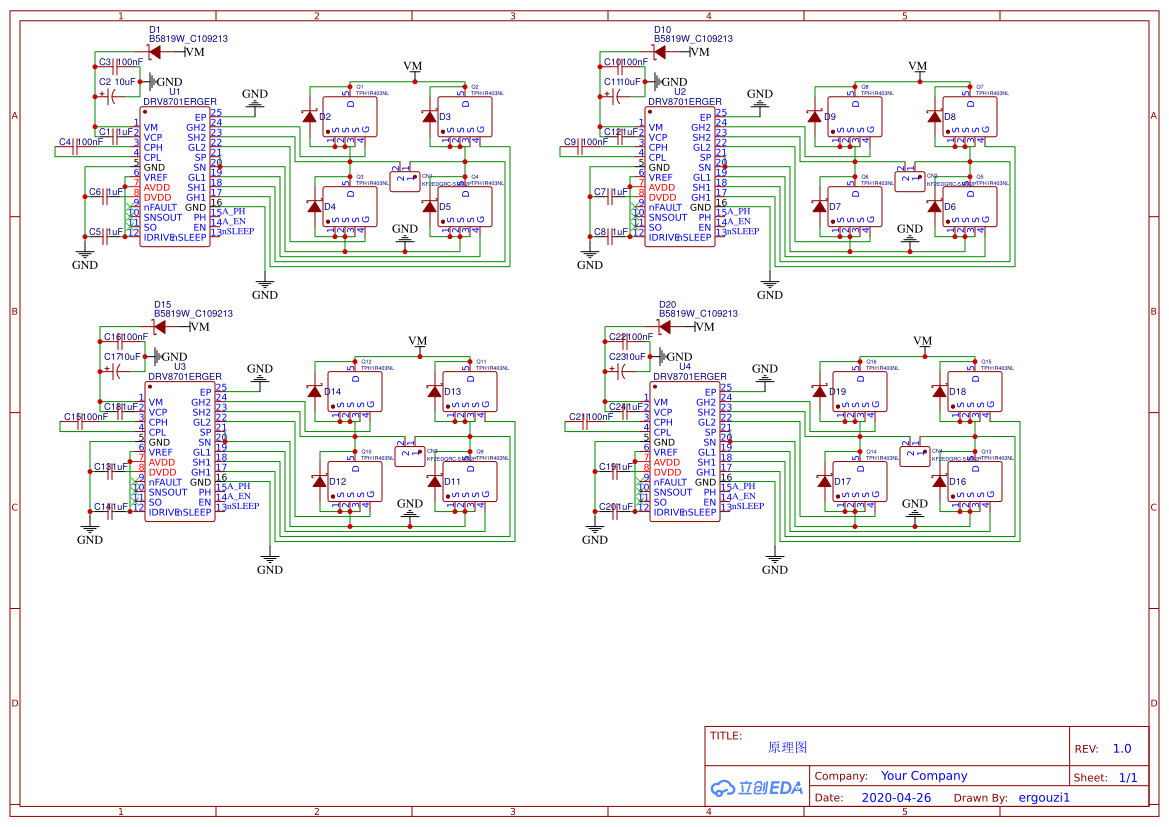Click the 'Your Company' field
Viewport: 1169px width, 827px height.
(924, 775)
